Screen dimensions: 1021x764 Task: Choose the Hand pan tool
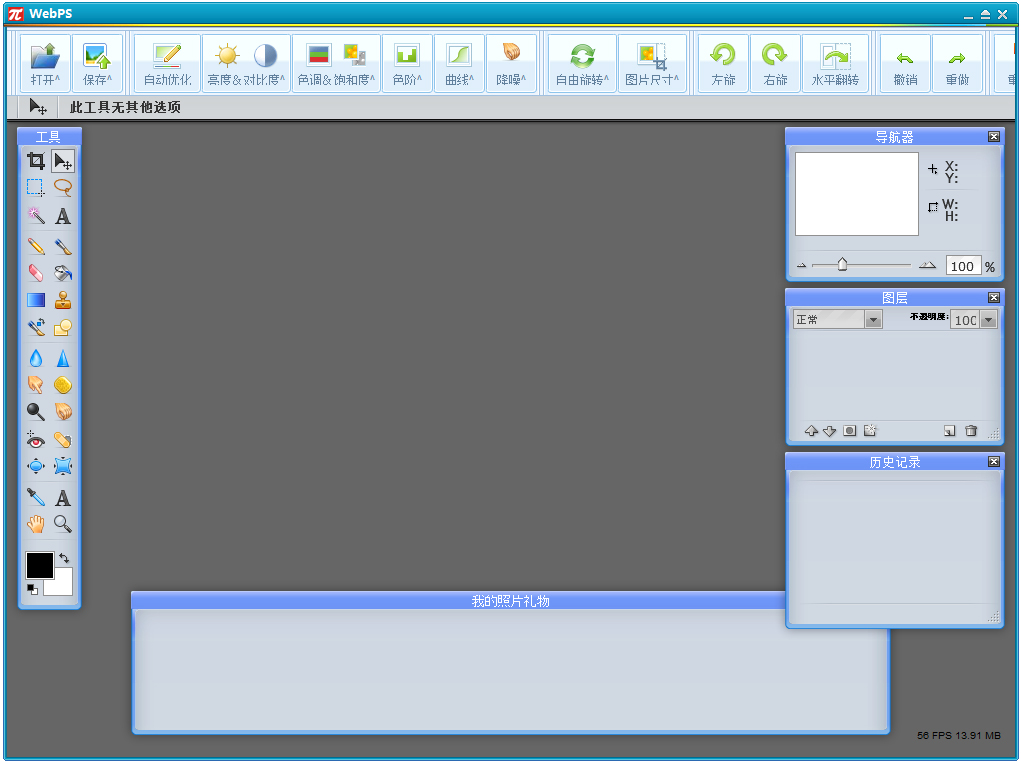coord(36,523)
